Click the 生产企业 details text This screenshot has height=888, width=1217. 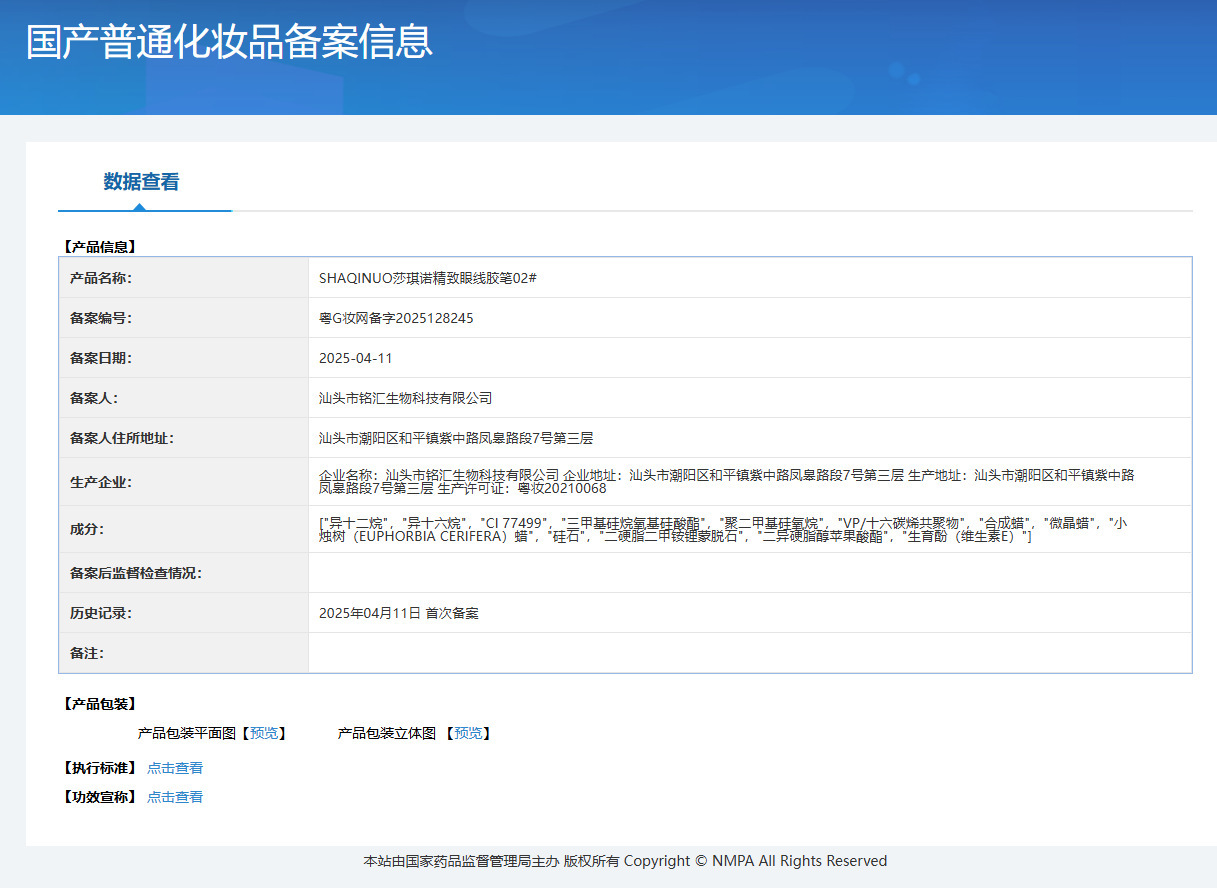727,481
